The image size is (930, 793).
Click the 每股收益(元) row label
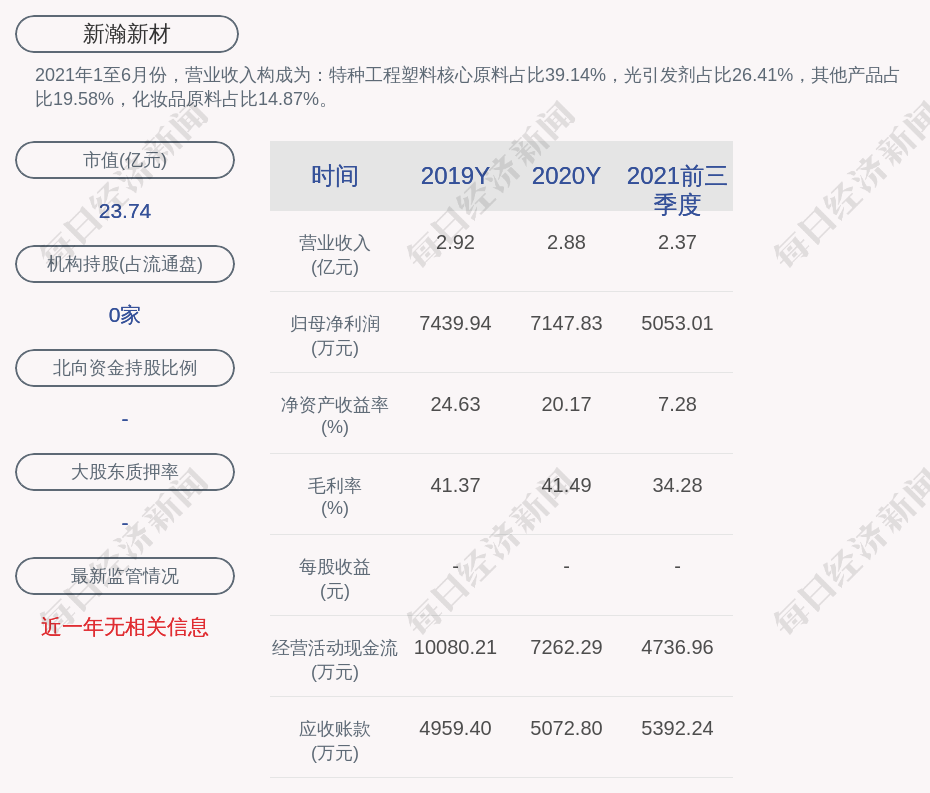(335, 579)
